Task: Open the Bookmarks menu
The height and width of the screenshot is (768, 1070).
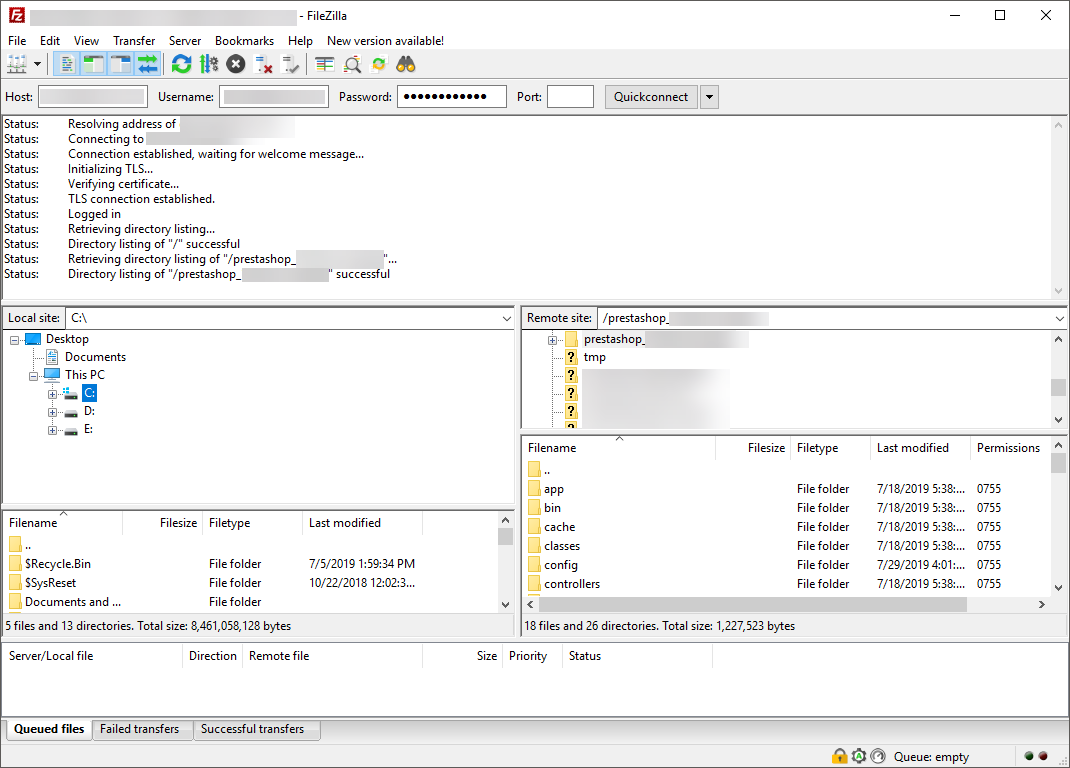Action: (244, 41)
